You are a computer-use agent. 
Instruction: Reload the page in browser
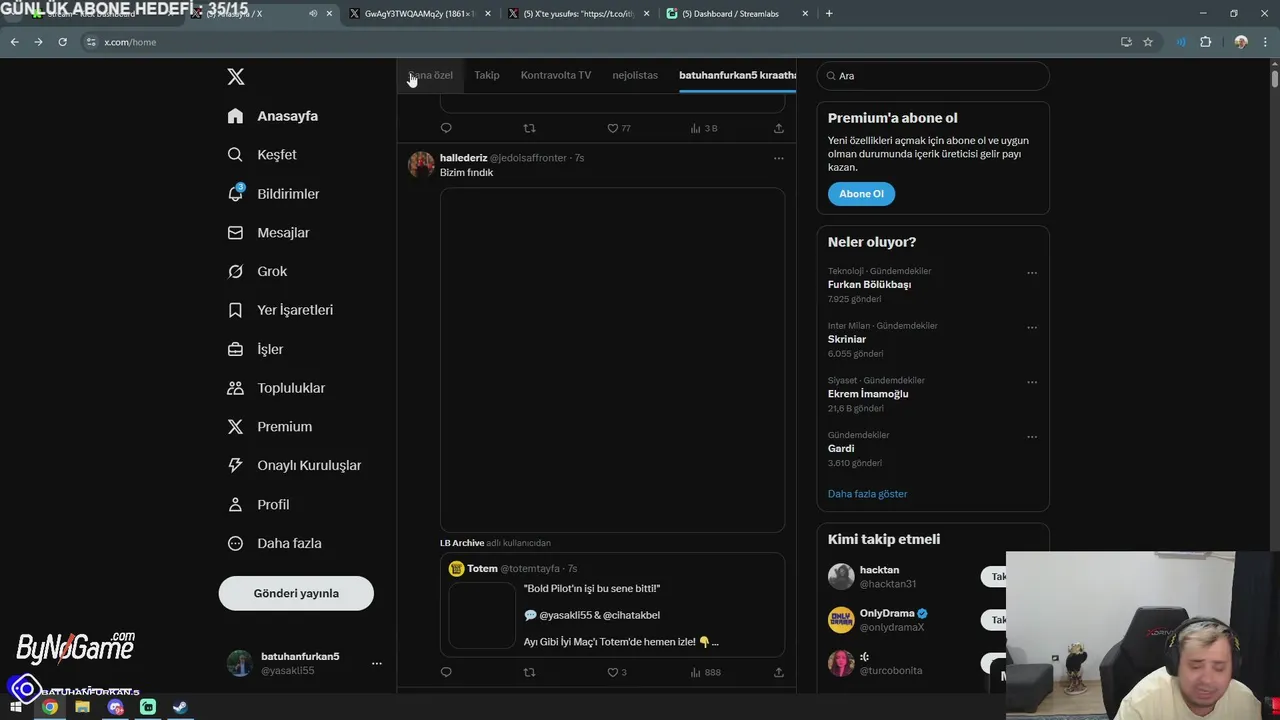[x=62, y=42]
